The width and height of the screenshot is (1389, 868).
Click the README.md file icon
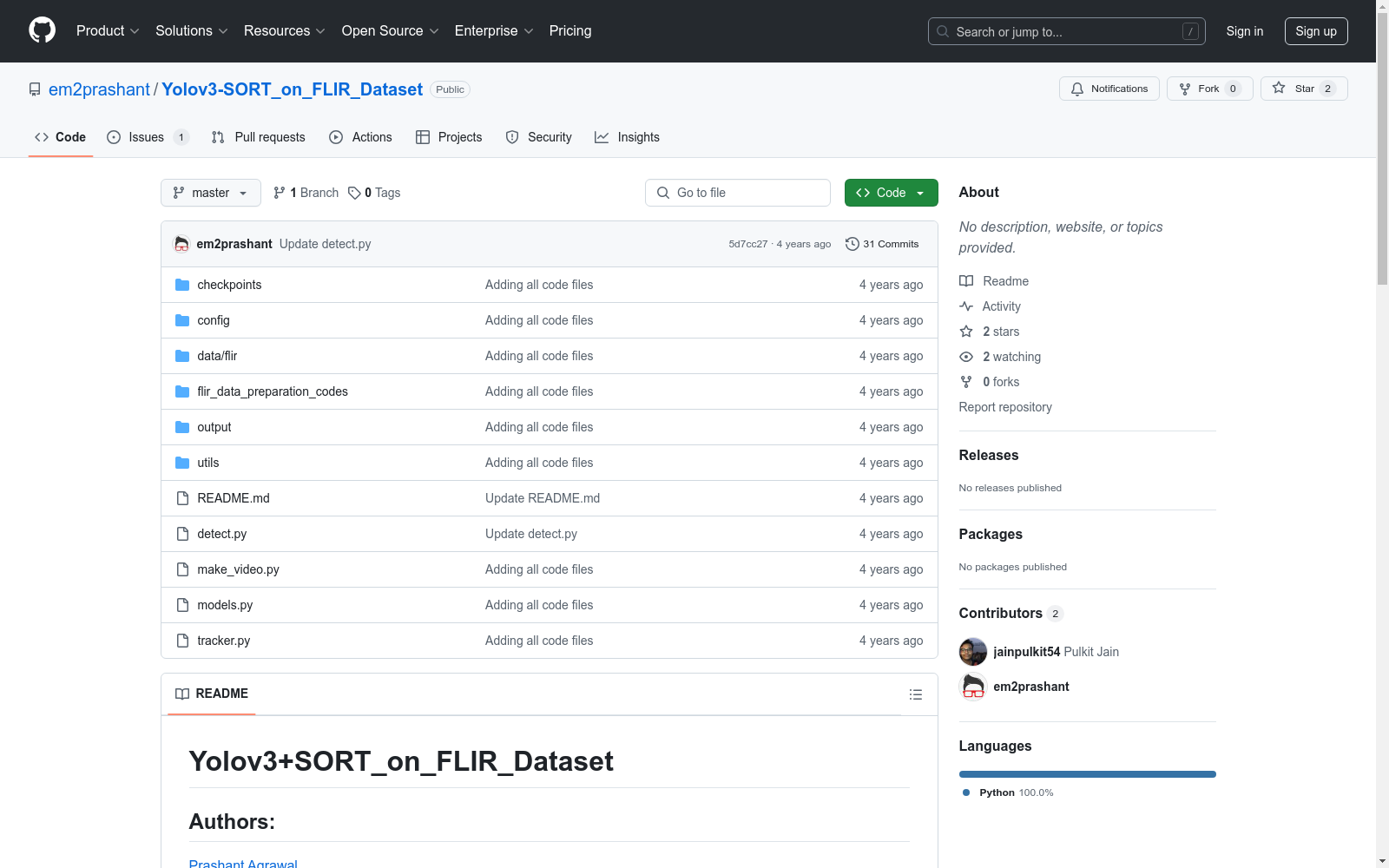[182, 498]
